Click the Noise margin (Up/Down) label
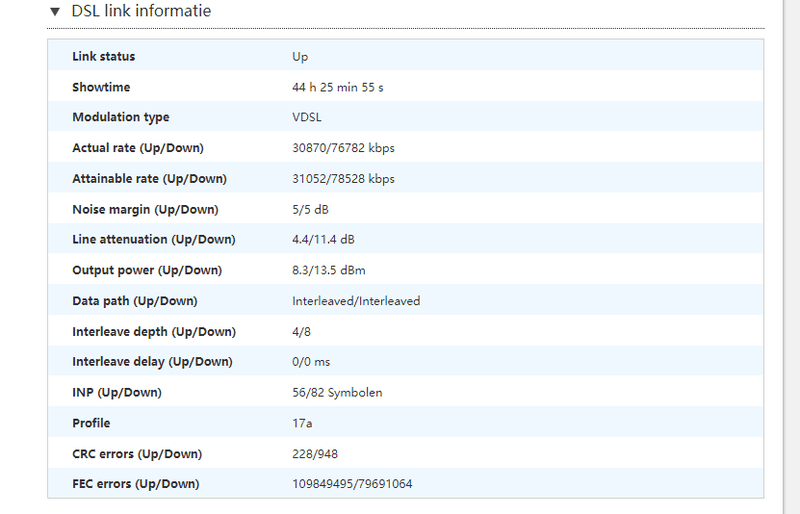Screen dimensions: 800x514 pyautogui.click(x=145, y=209)
